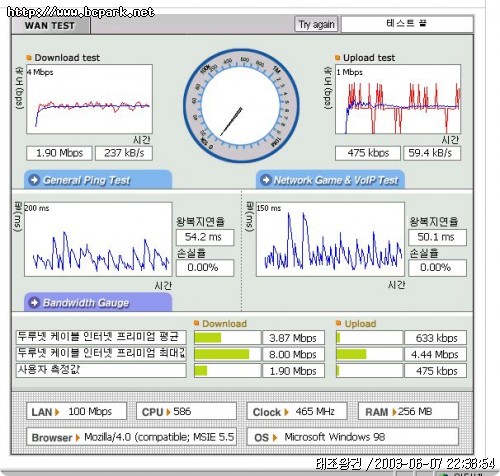Viewport: 500px width, 476px height.
Task: Click the download bar for 3.87 Mbps average
Action: 227,338
